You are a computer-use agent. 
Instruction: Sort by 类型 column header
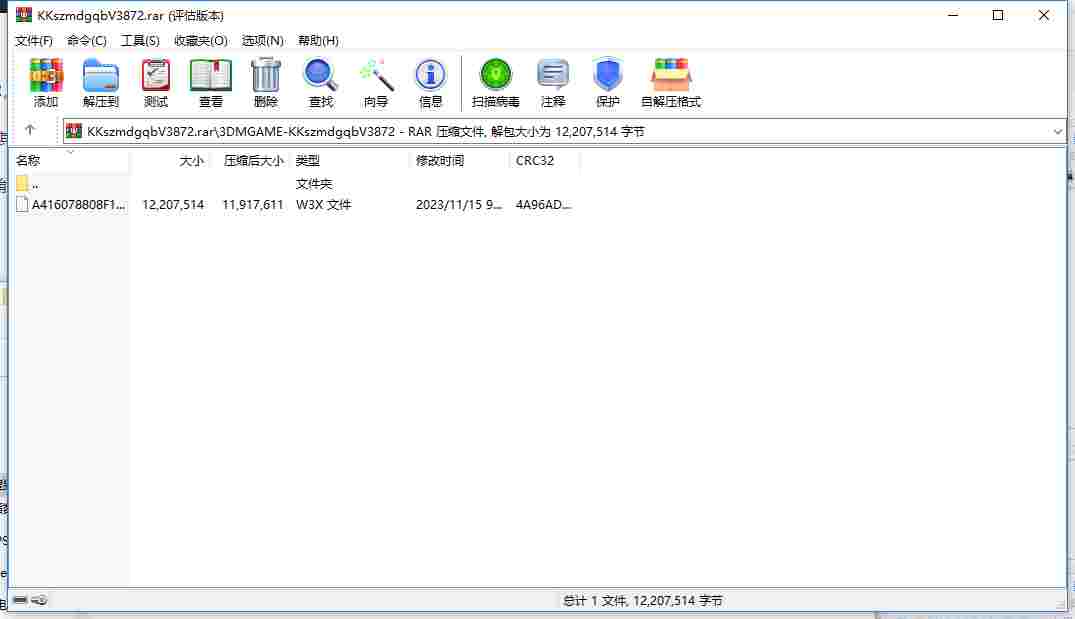(x=308, y=160)
